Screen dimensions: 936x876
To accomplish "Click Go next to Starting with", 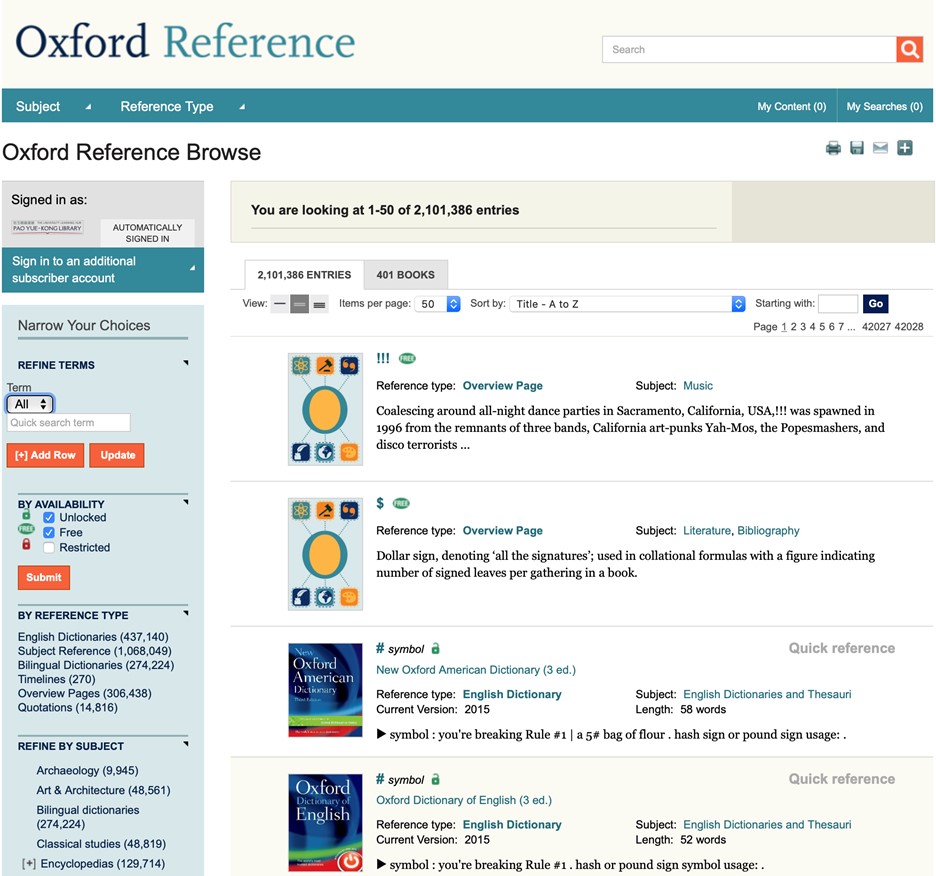I will coord(876,303).
